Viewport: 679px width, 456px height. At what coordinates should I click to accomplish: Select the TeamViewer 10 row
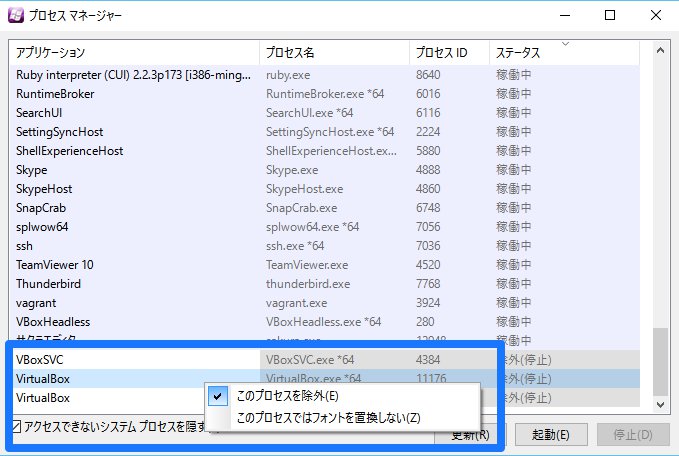(324, 265)
